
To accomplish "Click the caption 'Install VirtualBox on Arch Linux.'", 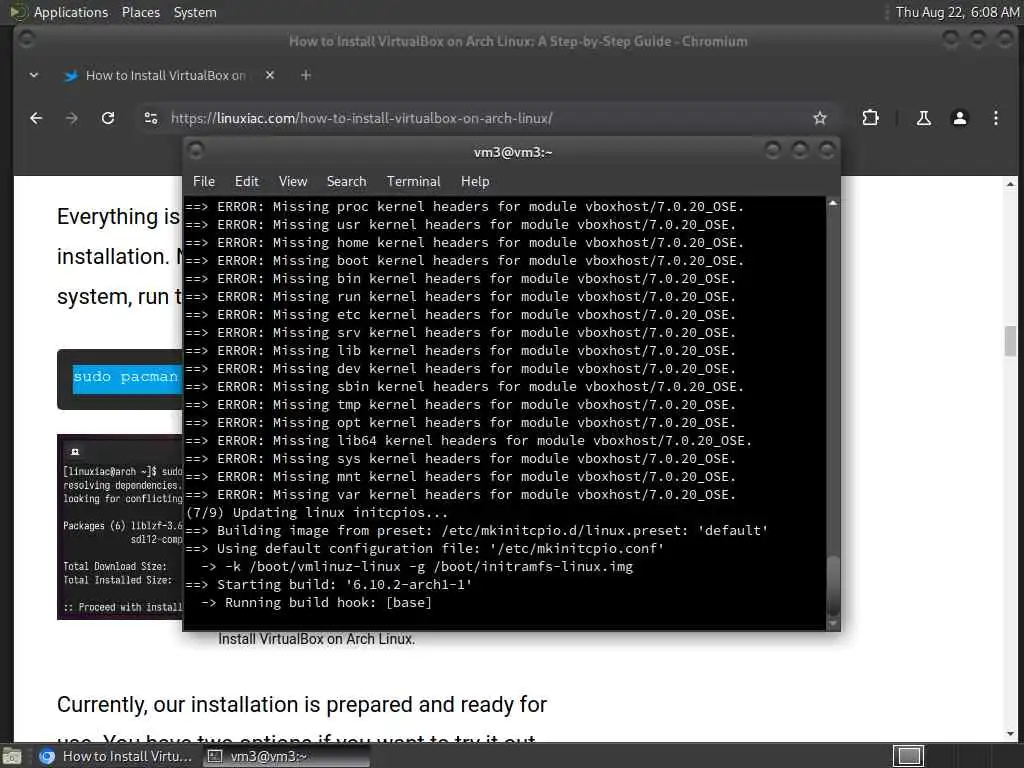I will click(316, 639).
